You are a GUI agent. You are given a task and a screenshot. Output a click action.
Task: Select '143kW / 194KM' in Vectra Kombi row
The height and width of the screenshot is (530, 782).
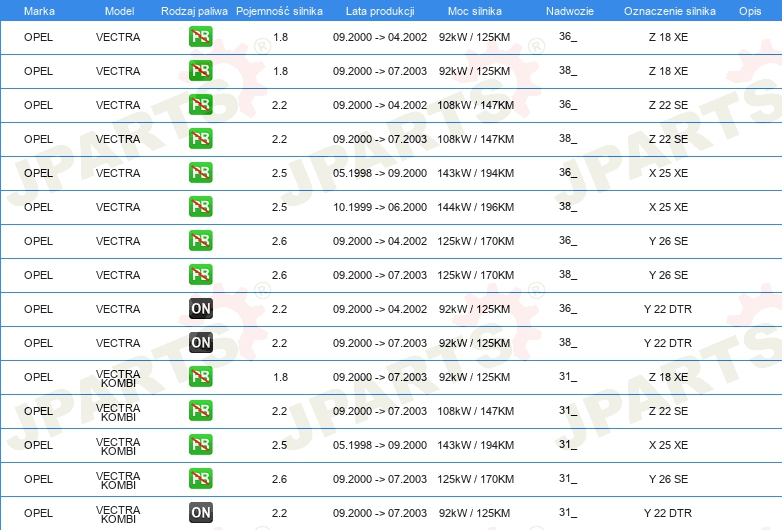[476, 445]
